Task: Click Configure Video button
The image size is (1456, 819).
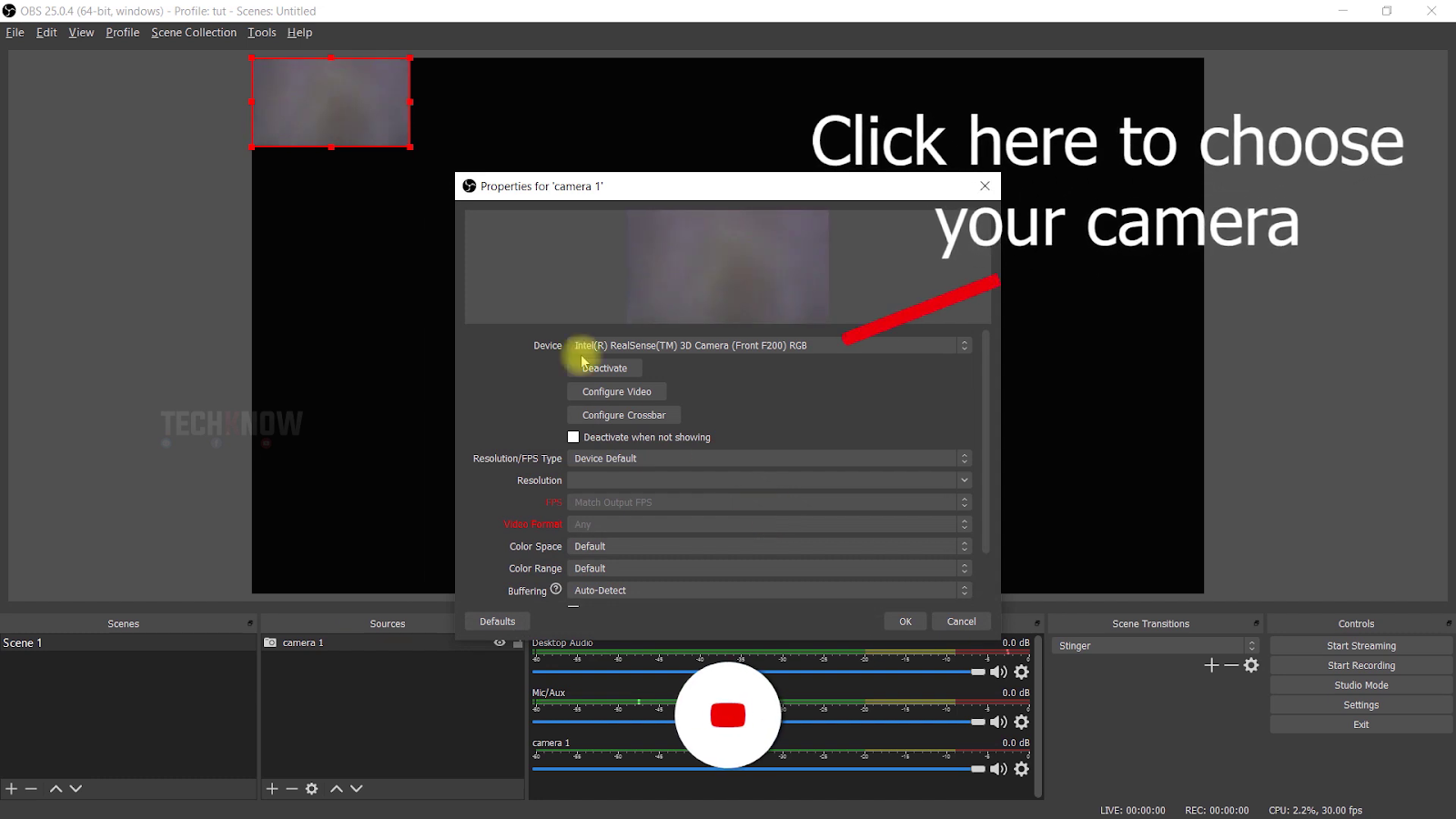Action: point(617,392)
